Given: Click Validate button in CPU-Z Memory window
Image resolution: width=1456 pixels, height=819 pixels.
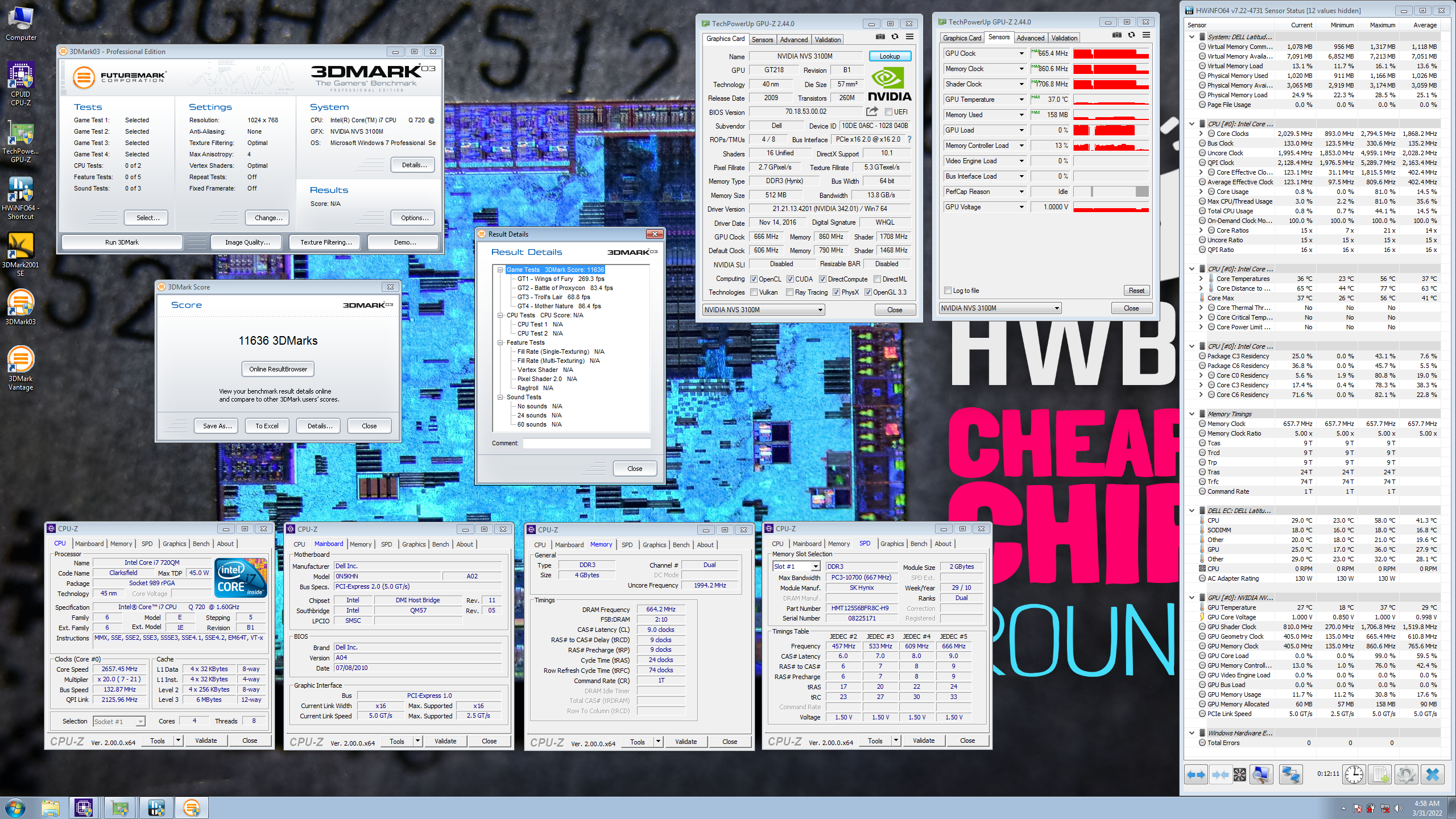Looking at the screenshot, I should pyautogui.click(x=685, y=742).
